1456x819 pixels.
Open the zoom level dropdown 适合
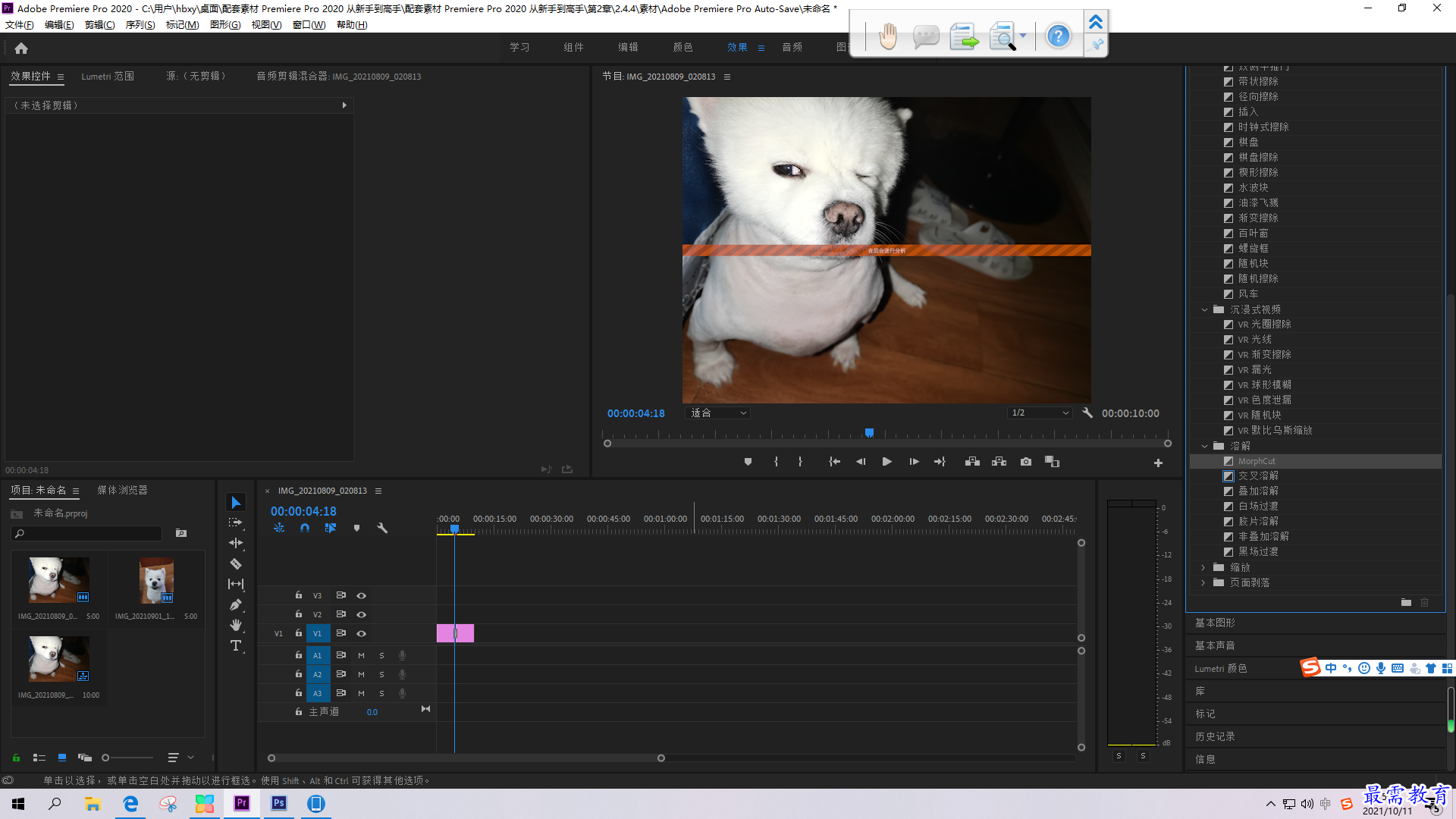click(717, 413)
